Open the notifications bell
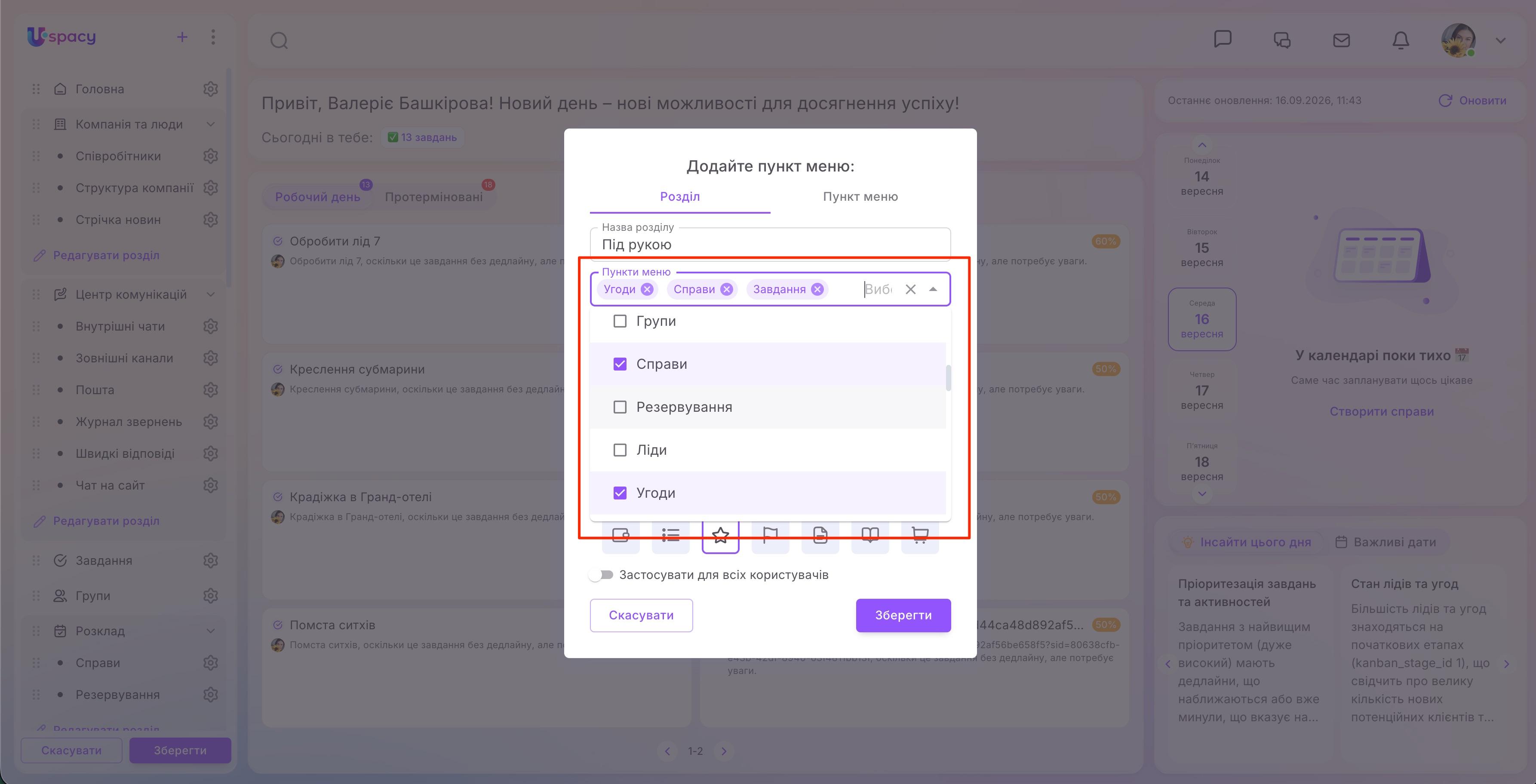 pyautogui.click(x=1401, y=40)
